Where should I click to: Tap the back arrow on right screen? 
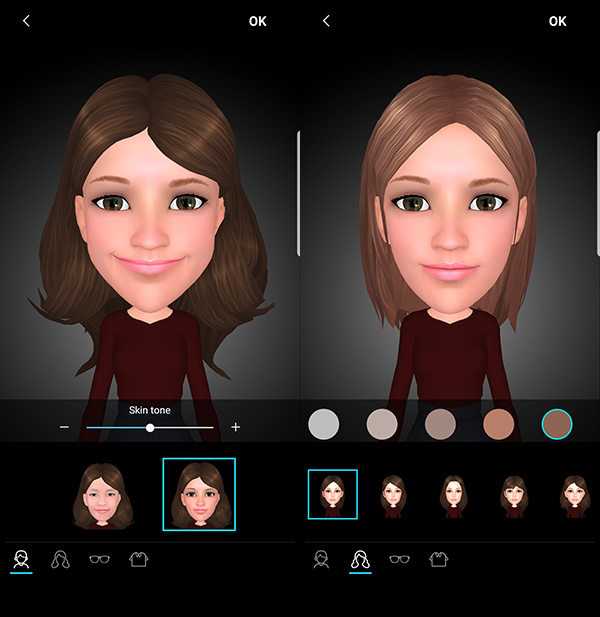[x=326, y=21]
